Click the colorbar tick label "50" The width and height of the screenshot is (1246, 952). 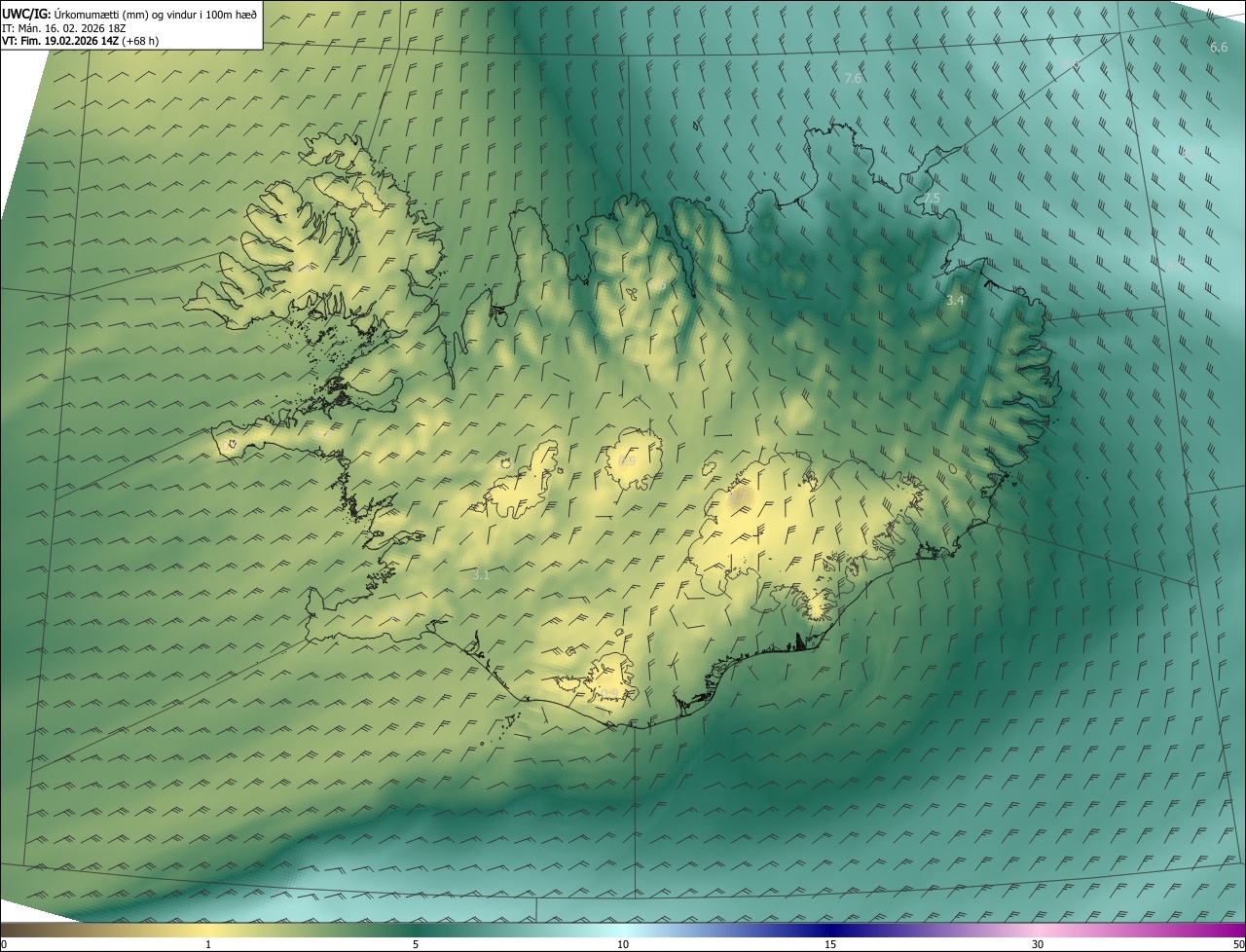point(1238,945)
